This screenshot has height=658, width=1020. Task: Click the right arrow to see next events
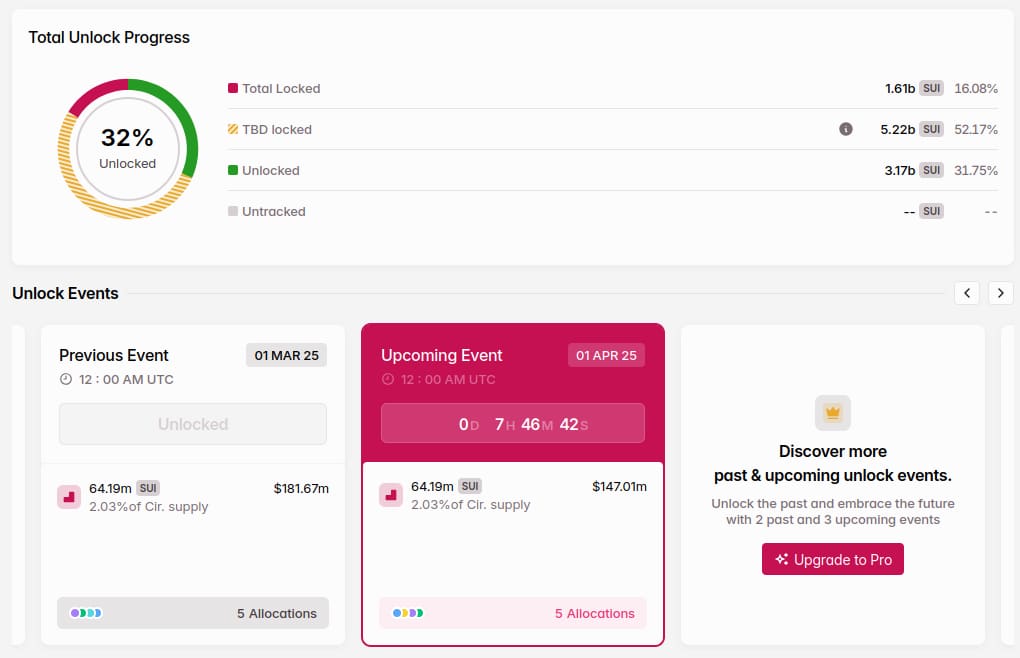(1000, 293)
